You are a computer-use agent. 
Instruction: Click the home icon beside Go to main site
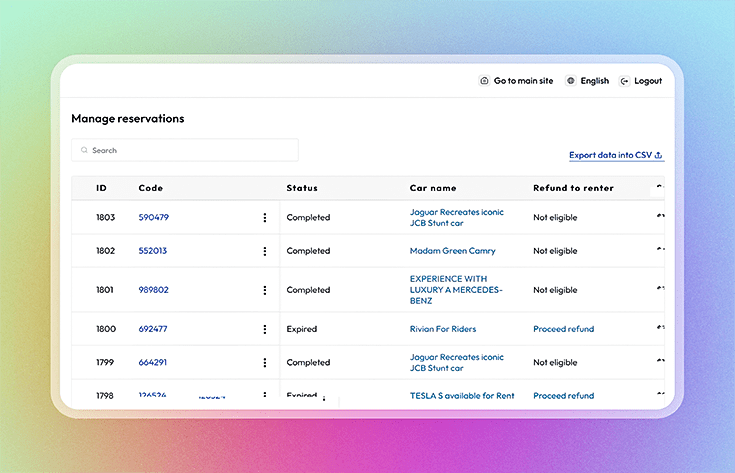tap(484, 81)
